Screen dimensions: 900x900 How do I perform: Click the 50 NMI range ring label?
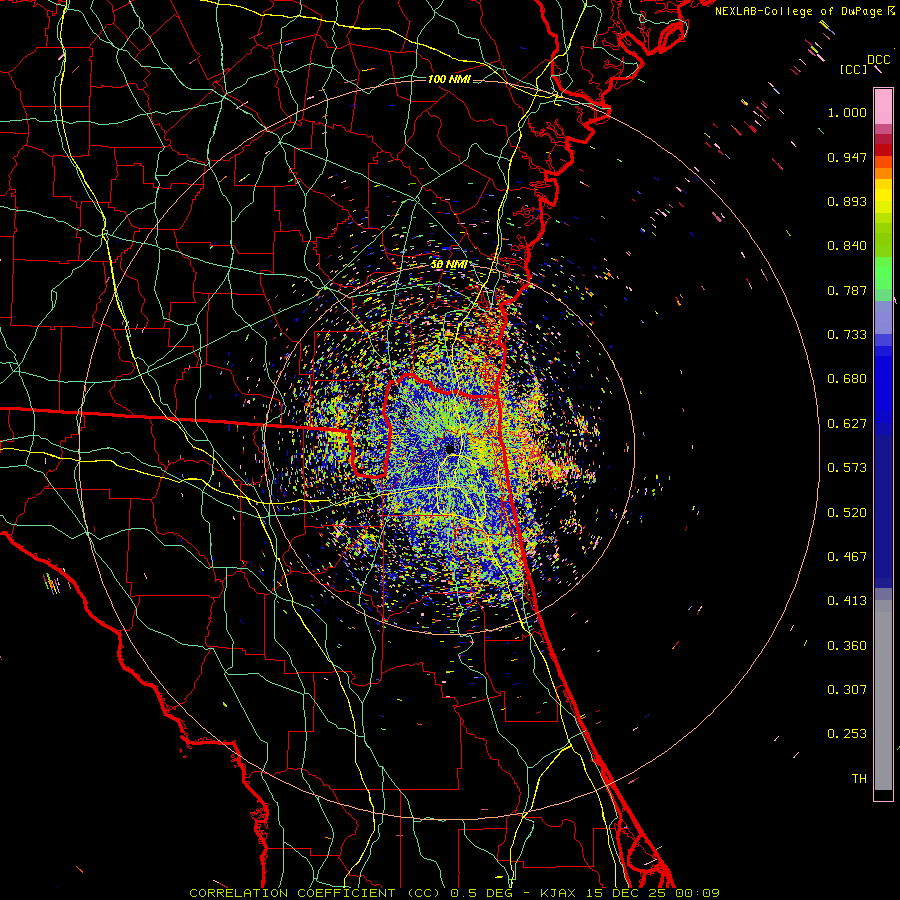pos(449,265)
